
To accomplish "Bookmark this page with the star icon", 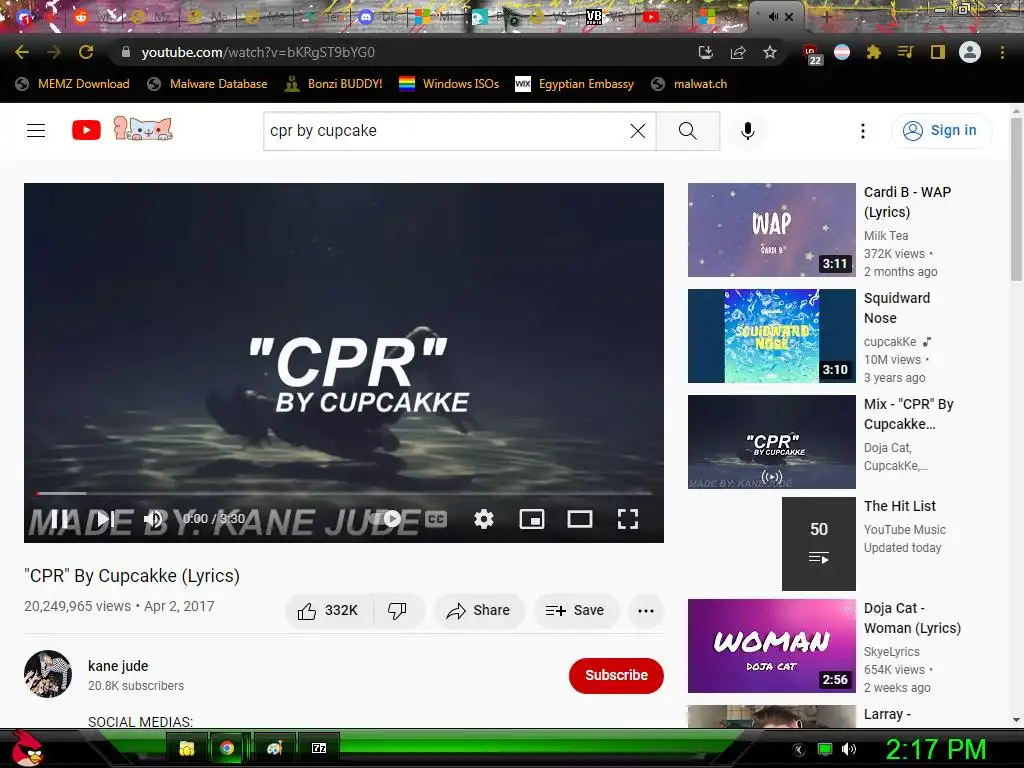I will 770,52.
